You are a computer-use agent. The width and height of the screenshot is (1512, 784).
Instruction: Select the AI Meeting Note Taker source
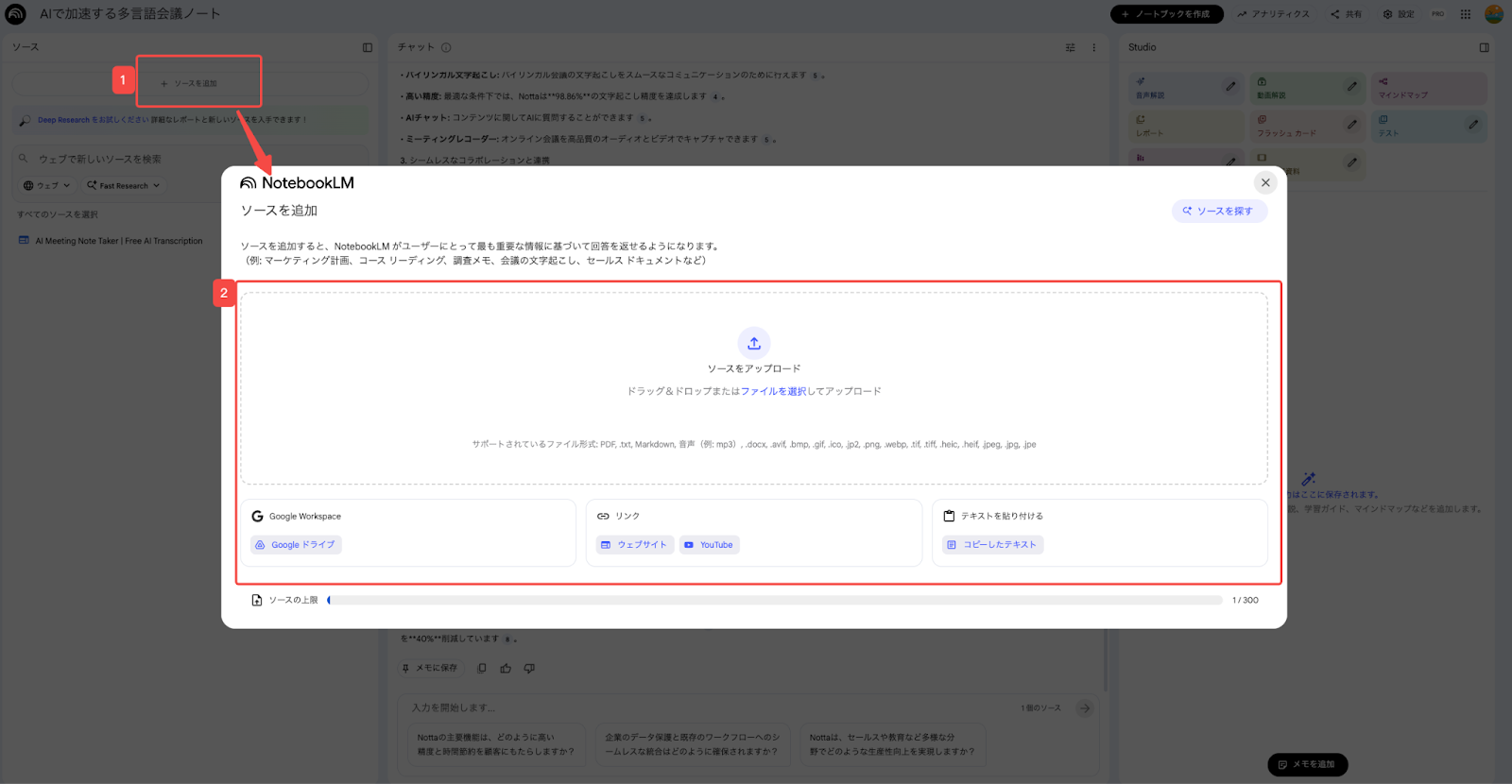118,241
